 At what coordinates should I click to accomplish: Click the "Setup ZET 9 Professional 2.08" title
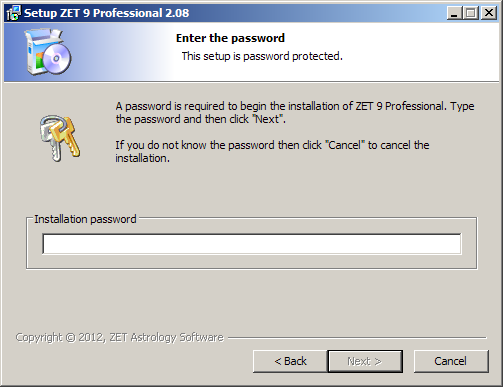(x=107, y=13)
